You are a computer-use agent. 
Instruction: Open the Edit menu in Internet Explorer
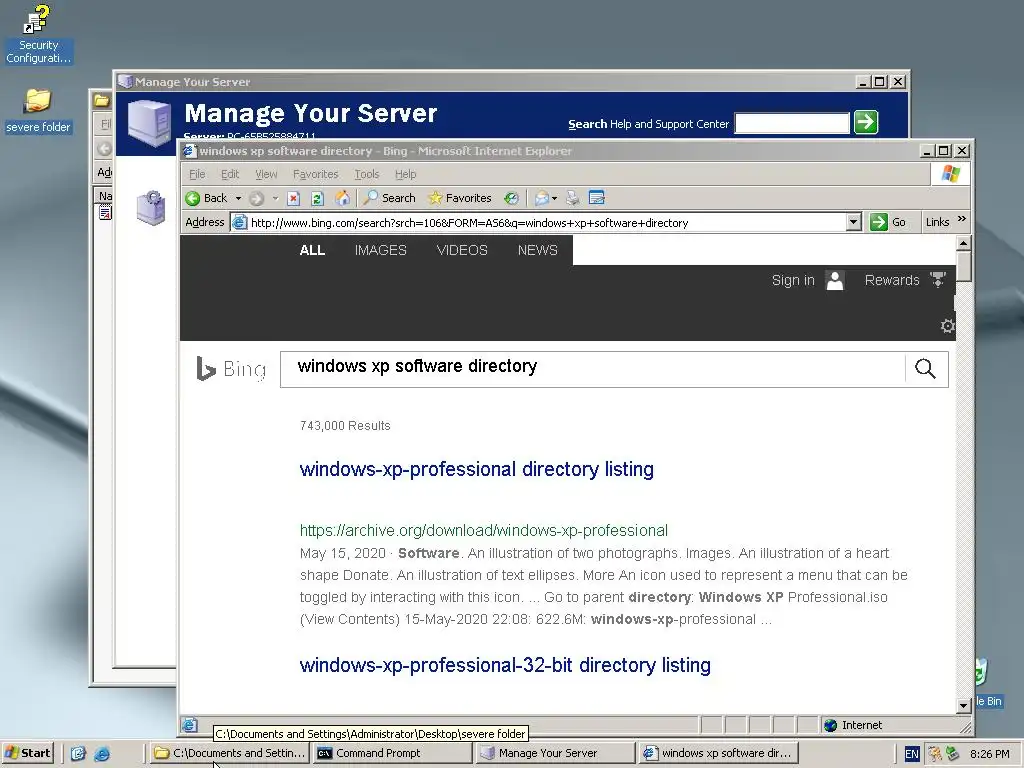click(x=230, y=174)
